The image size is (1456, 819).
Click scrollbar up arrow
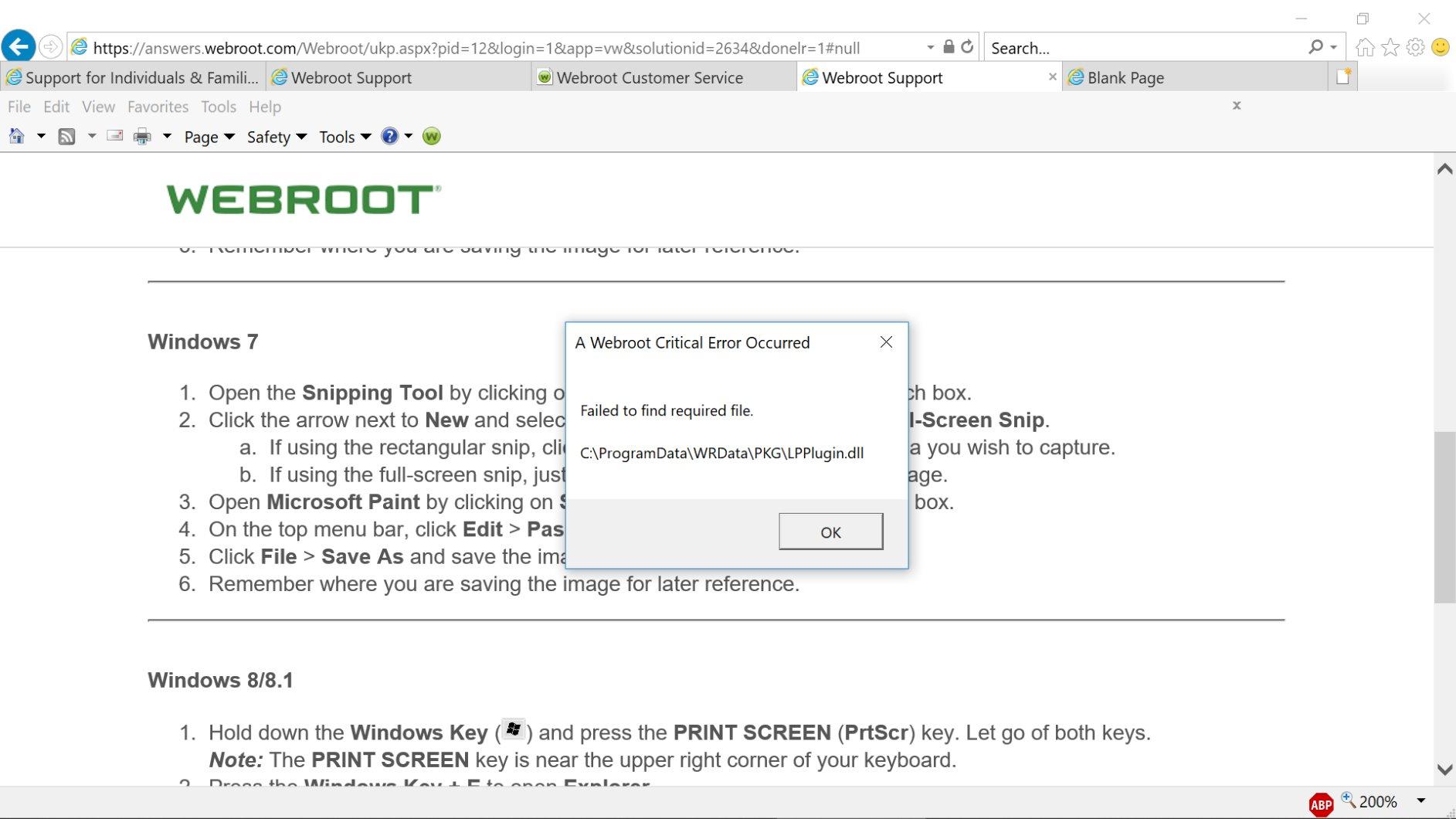click(x=1444, y=169)
